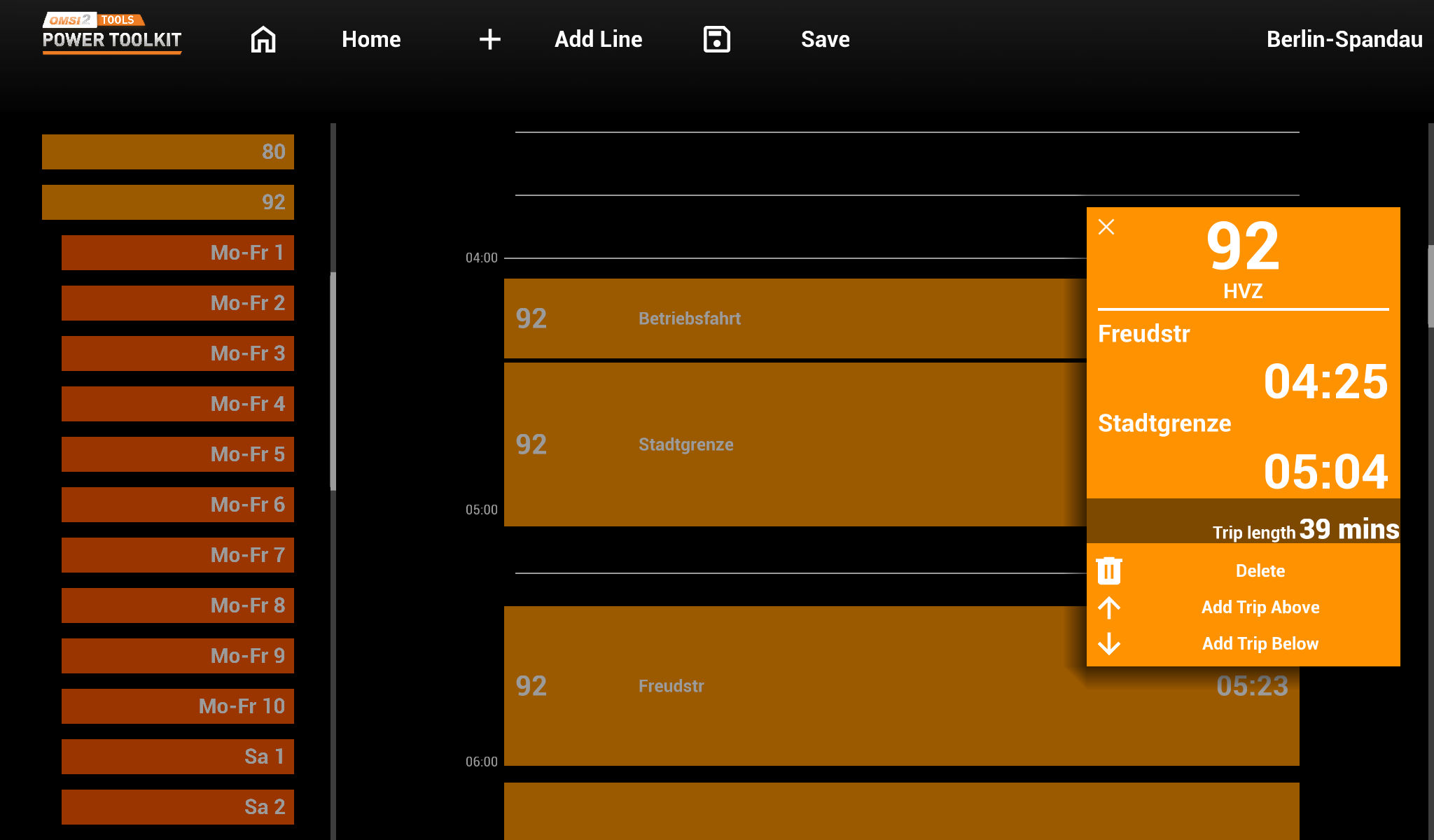Screen dimensions: 1434x840
Task: Click the trash can delete icon
Action: 1109,570
